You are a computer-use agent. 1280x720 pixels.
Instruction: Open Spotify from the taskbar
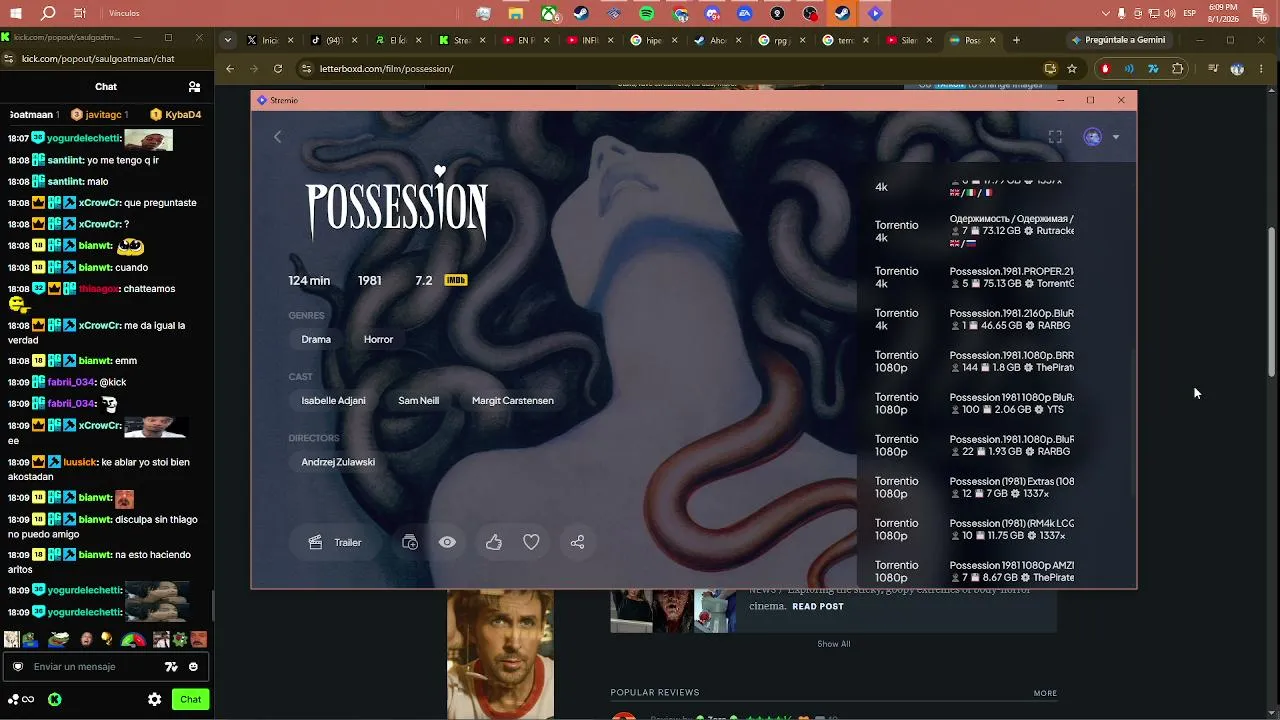(x=646, y=14)
